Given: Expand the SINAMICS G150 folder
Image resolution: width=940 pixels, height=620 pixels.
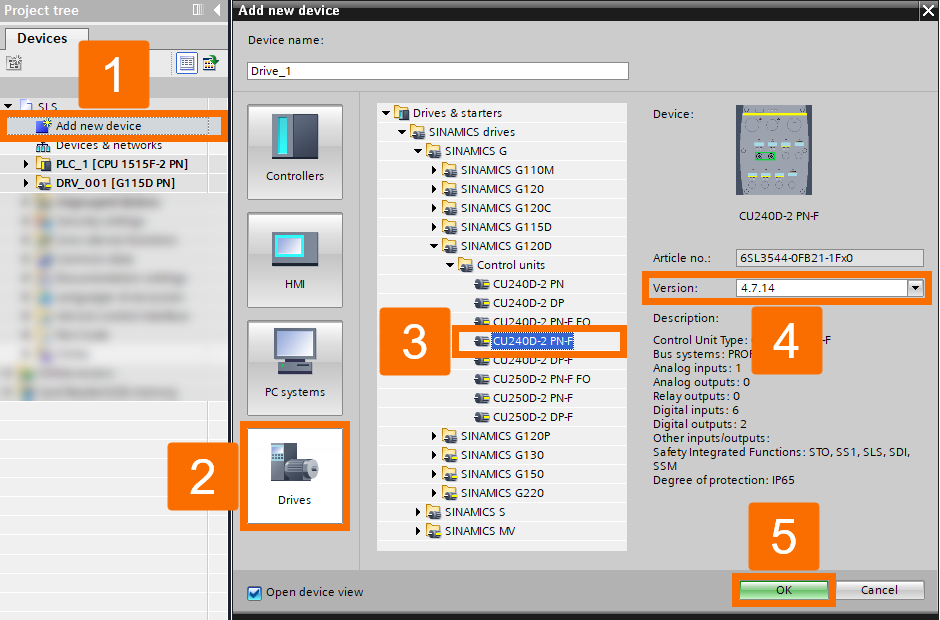Looking at the screenshot, I should click(434, 474).
